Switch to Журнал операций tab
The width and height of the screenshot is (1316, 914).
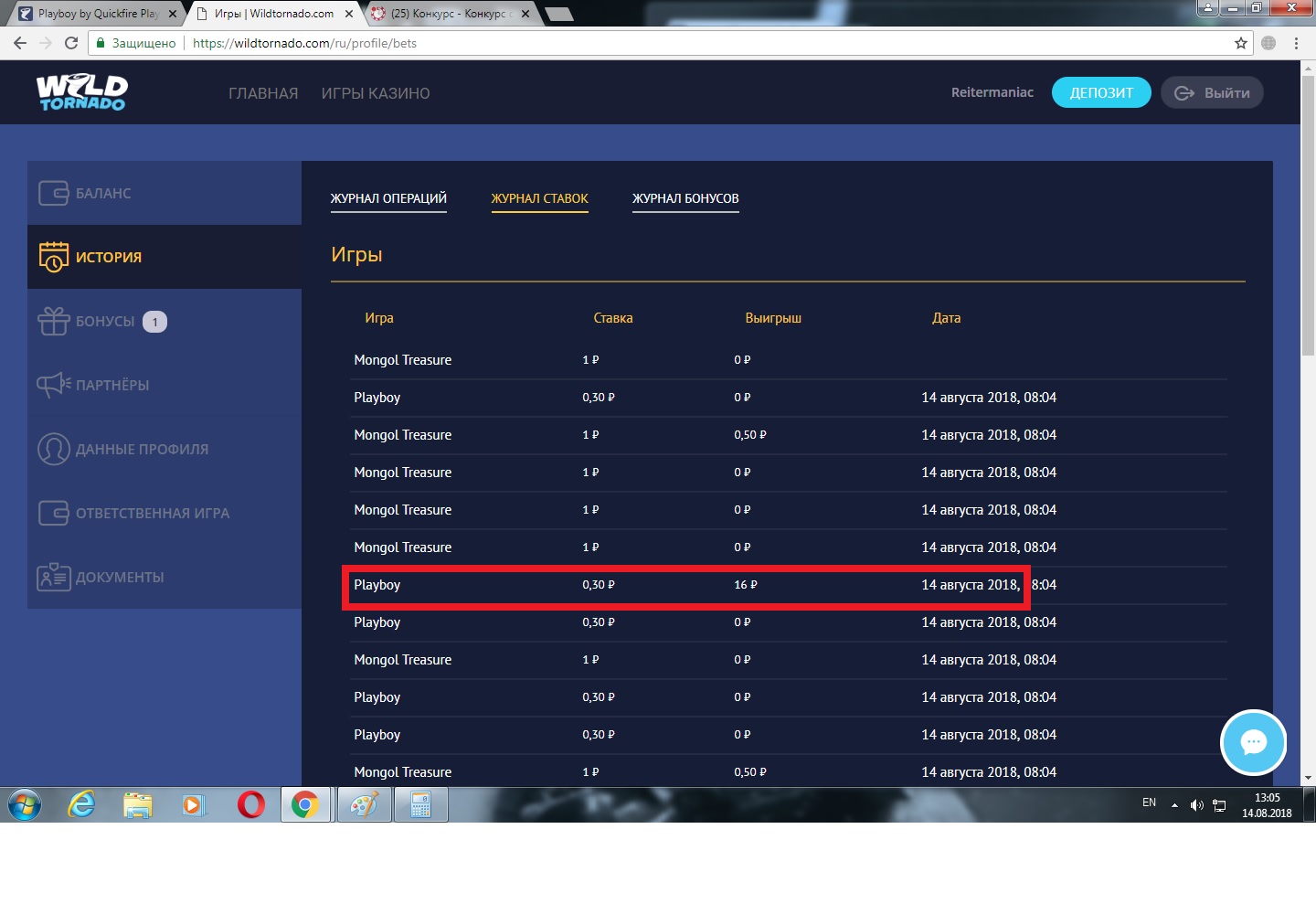(388, 198)
